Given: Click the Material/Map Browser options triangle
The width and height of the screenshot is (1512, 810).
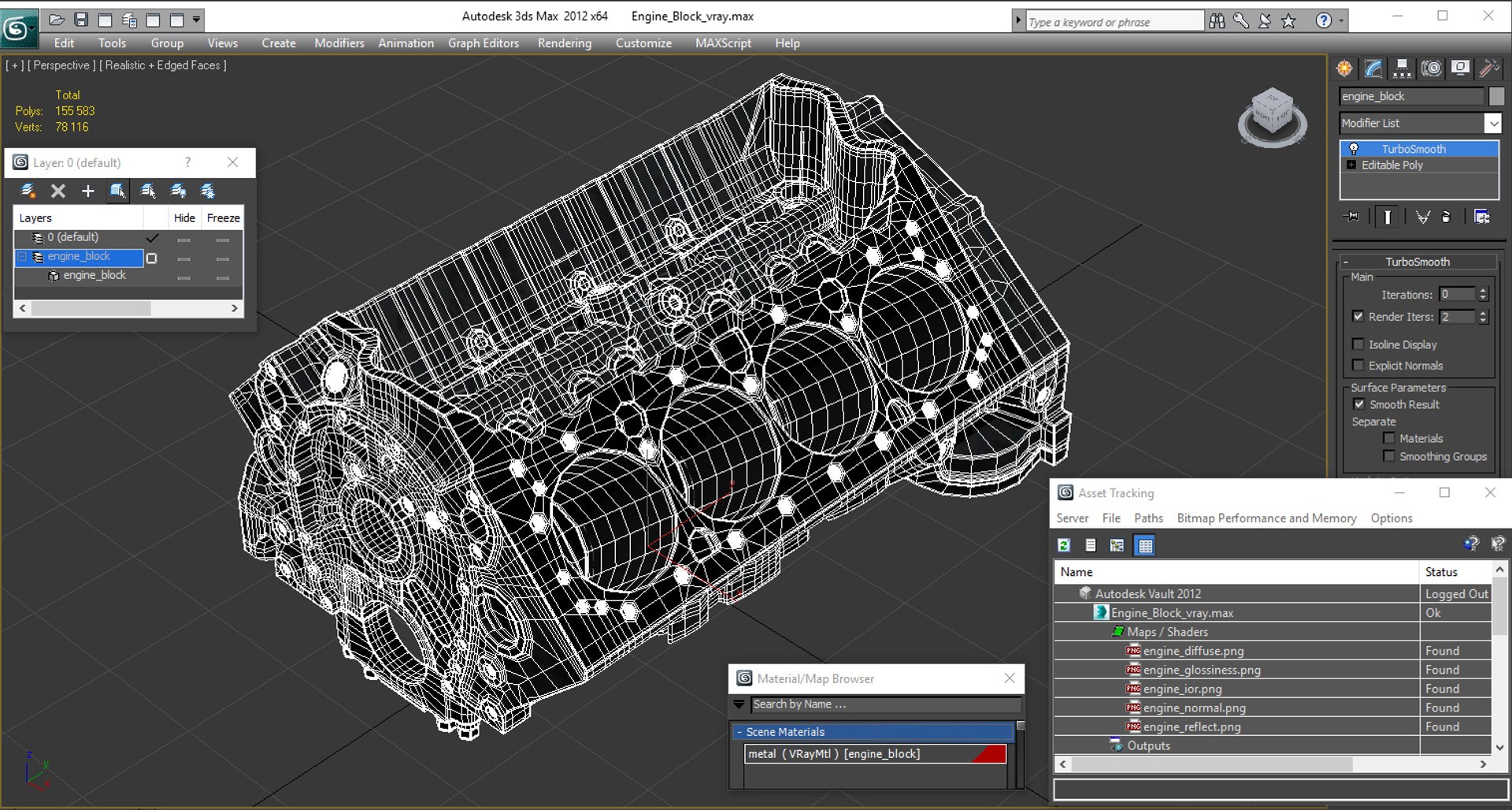Looking at the screenshot, I should pyautogui.click(x=739, y=704).
